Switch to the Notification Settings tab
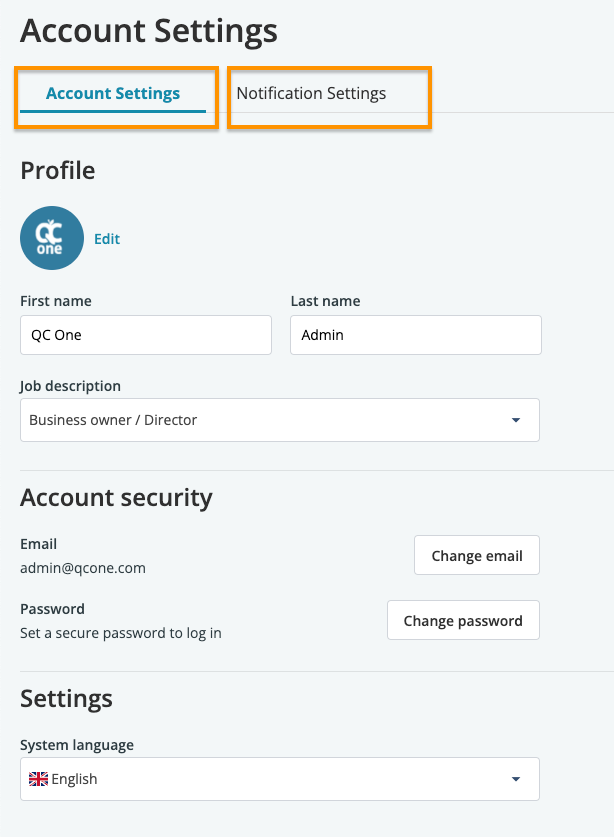Image resolution: width=614 pixels, height=837 pixels. [x=311, y=93]
